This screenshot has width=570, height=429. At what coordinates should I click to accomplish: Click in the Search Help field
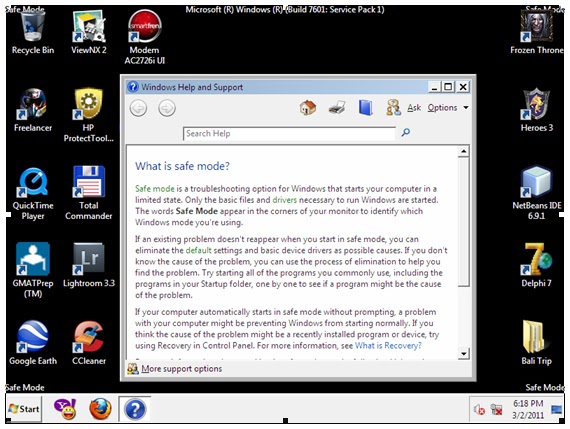[289, 133]
